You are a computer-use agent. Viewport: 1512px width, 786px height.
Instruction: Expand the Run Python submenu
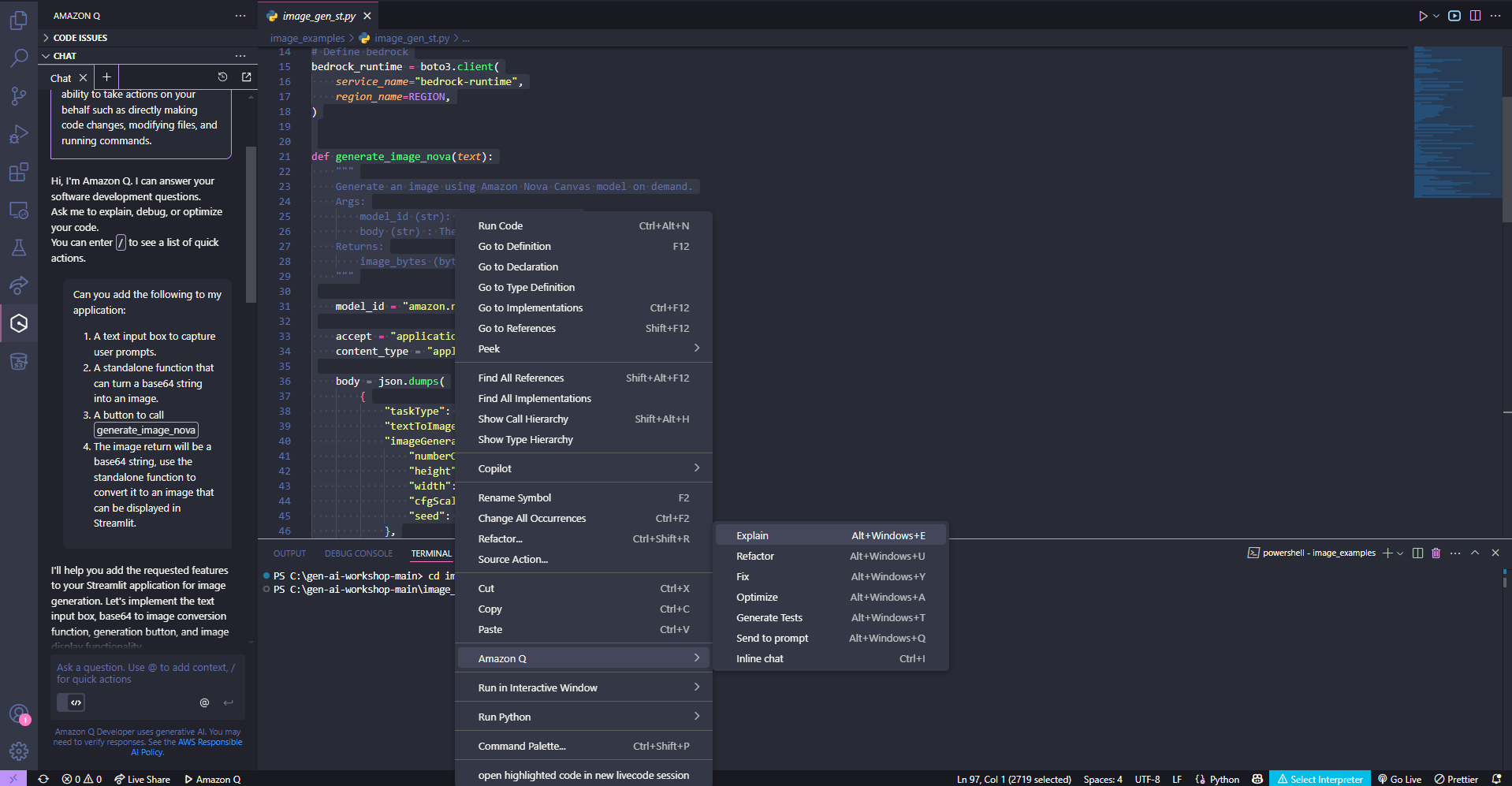[x=583, y=717]
